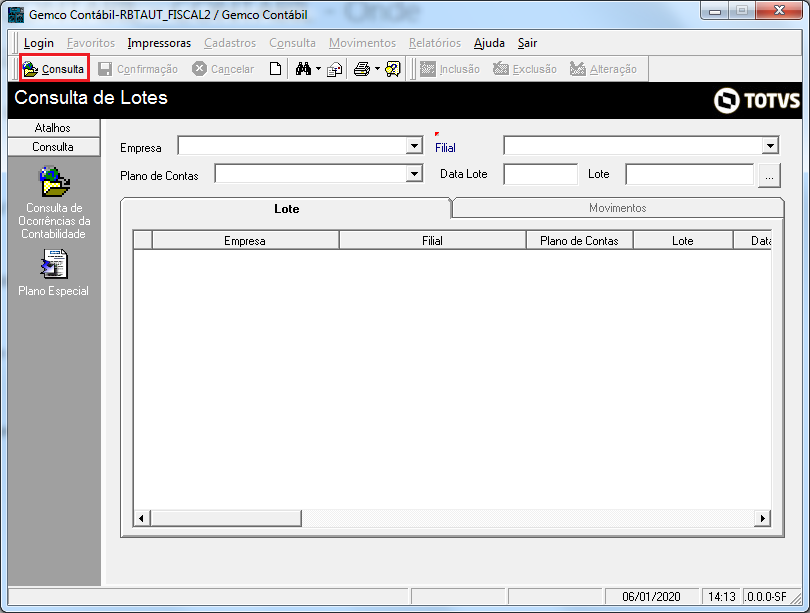Click the Lote column header

point(683,241)
